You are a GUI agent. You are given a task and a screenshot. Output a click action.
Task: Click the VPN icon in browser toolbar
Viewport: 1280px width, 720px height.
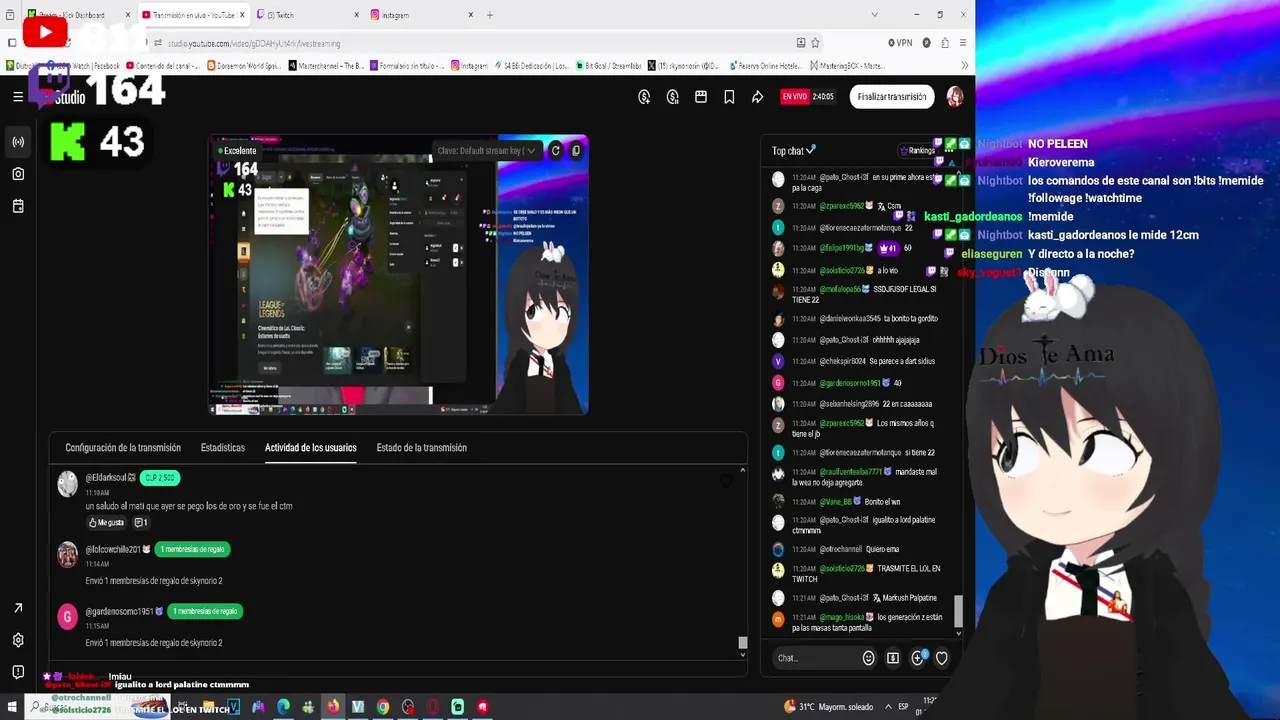900,43
